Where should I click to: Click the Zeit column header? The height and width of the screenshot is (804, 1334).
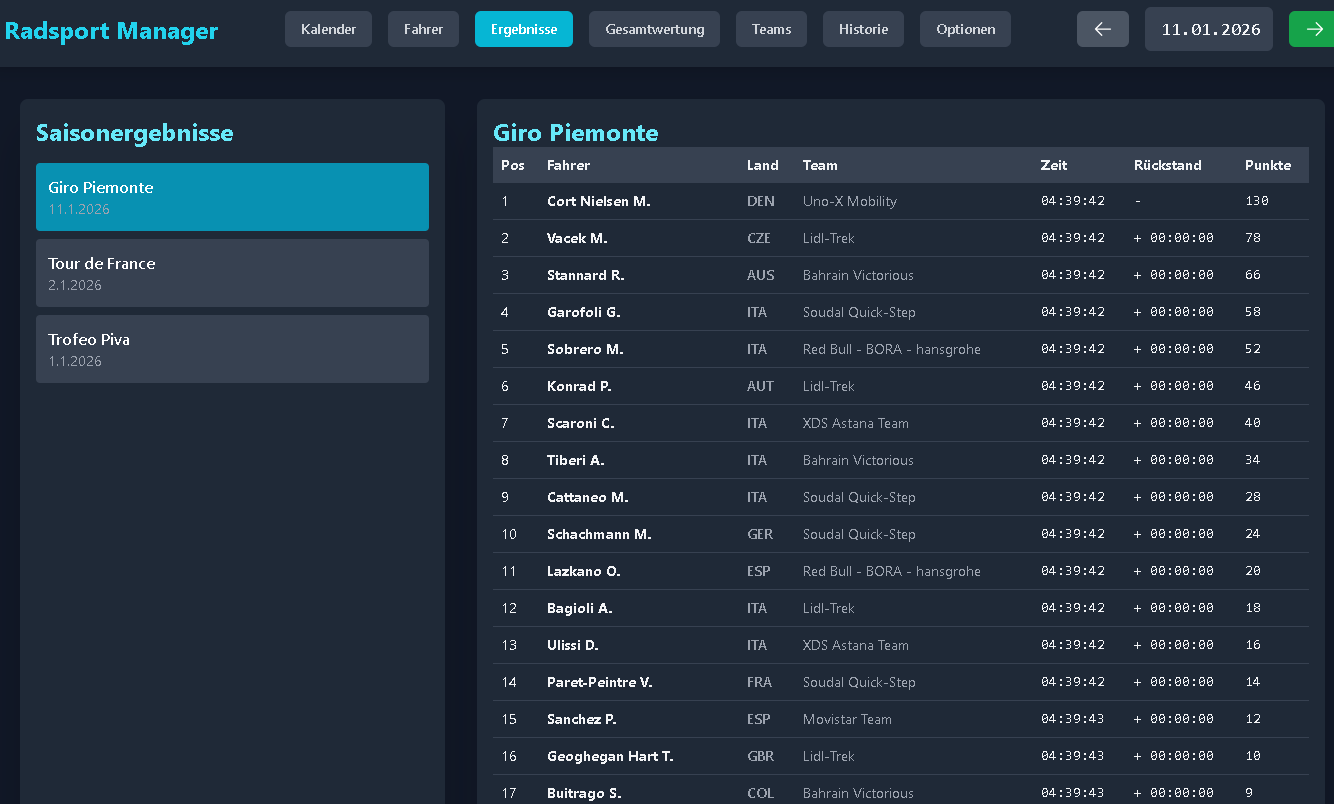pos(1053,165)
